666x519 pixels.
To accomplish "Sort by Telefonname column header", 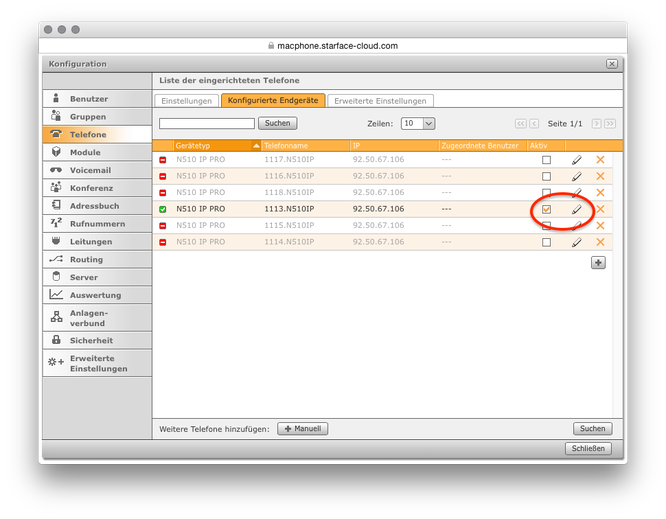I will click(x=306, y=146).
